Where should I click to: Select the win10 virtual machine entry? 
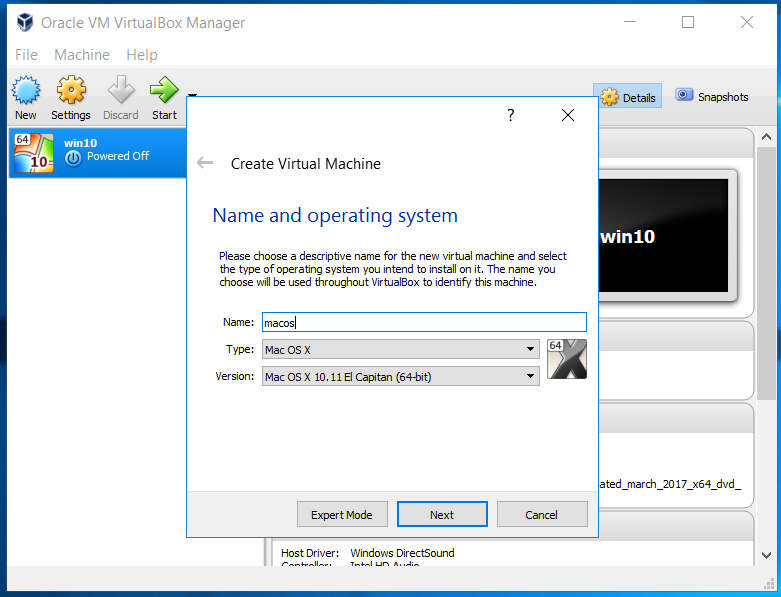(97, 150)
